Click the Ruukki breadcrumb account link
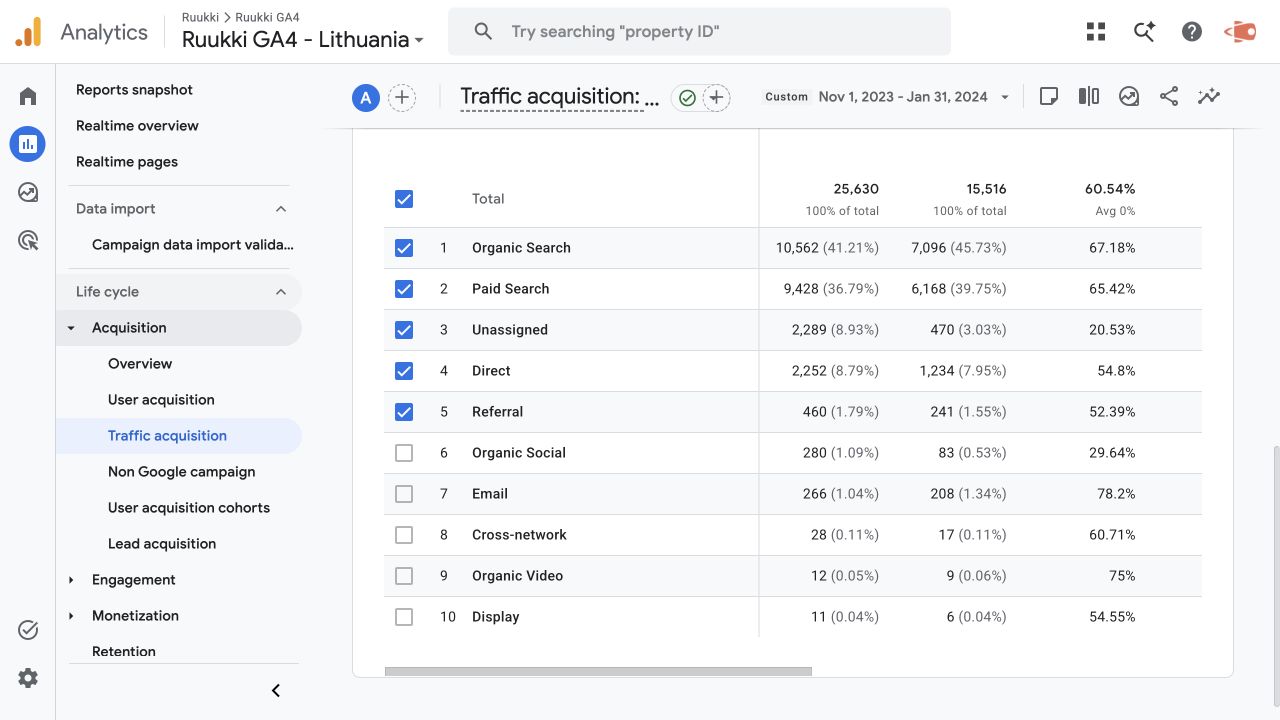This screenshot has width=1280, height=720. pos(200,17)
